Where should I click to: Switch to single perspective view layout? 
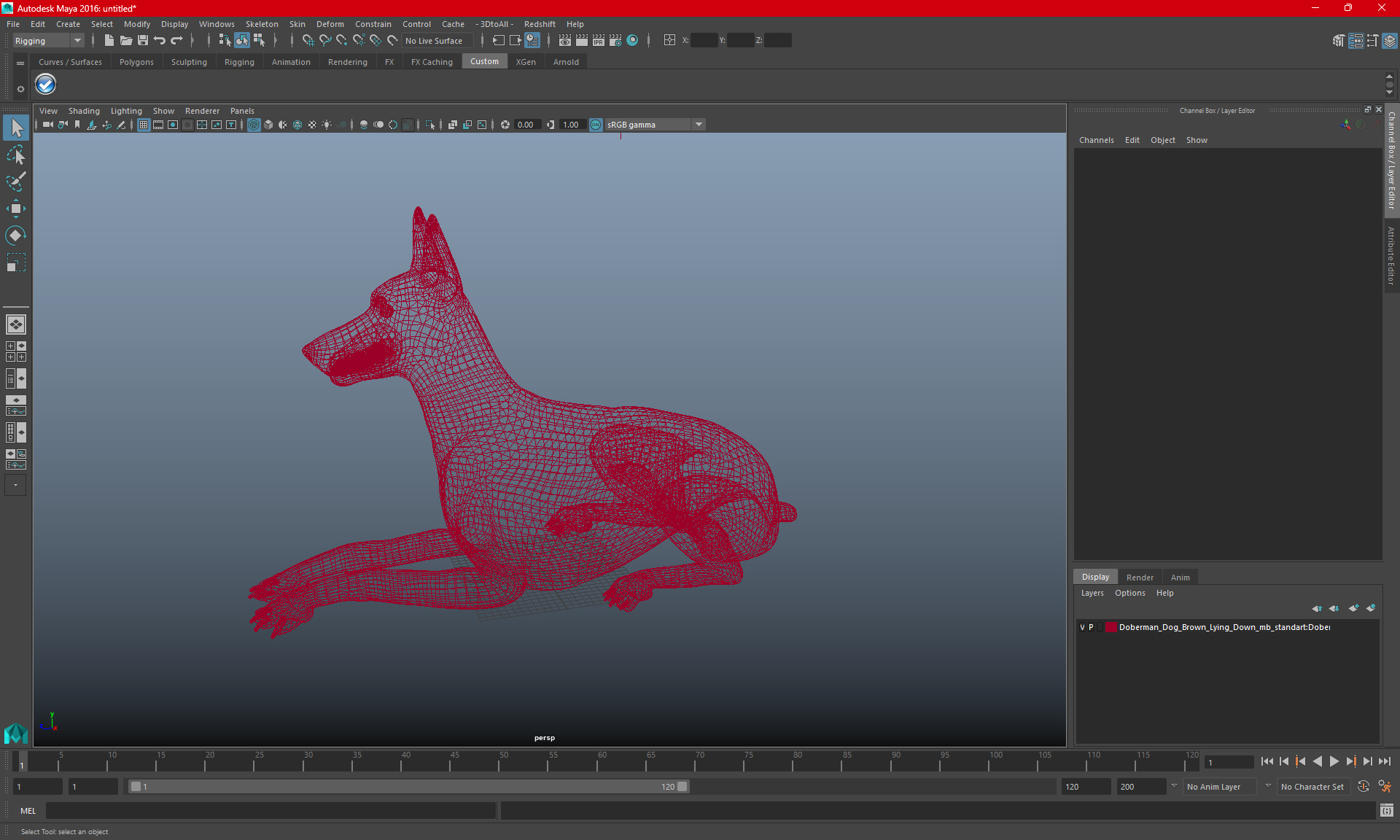[15, 324]
